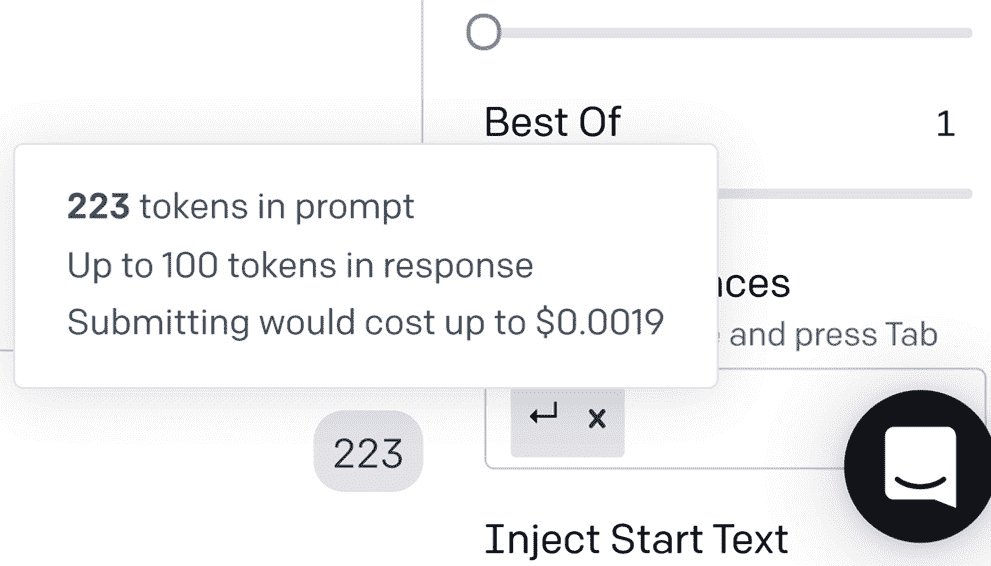Viewport: 991px width, 566px height.
Task: Click the word 'prompt' in the tooltip
Action: coord(361,208)
